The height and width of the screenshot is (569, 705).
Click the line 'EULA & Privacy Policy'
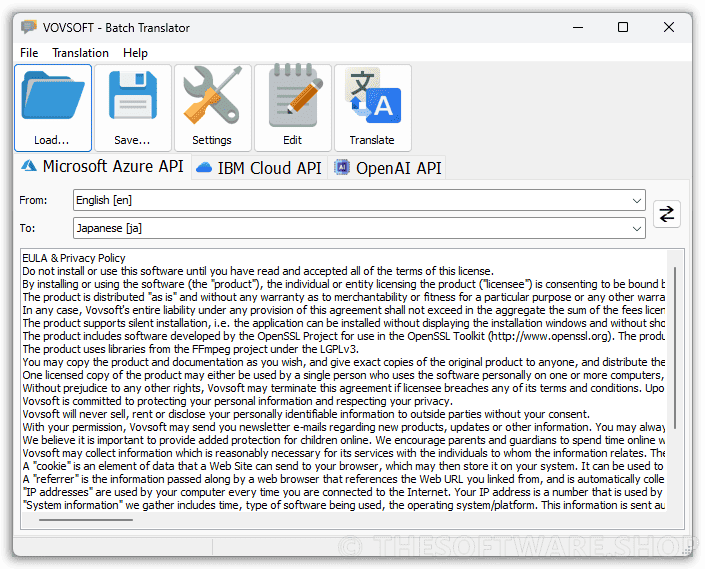pyautogui.click(x=74, y=258)
